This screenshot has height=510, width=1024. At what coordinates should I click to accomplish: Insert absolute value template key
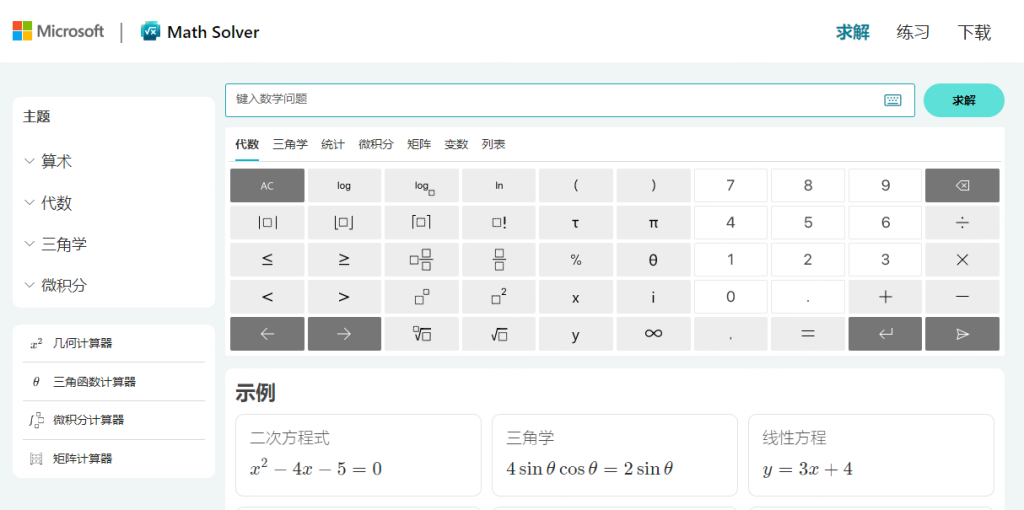coord(267,223)
